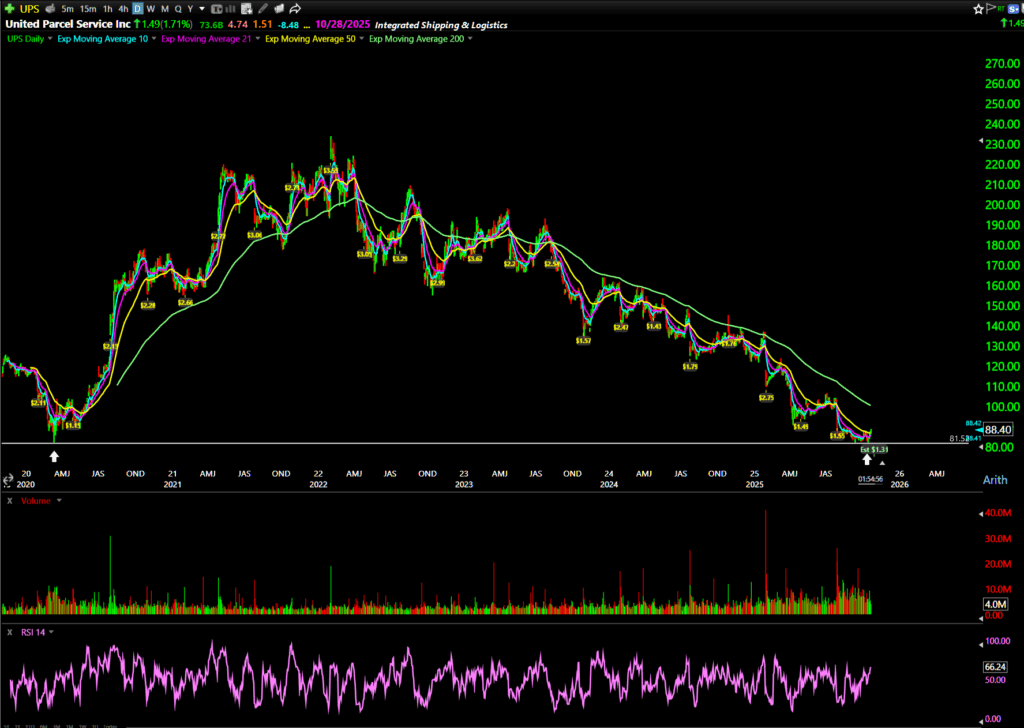This screenshot has width=1024, height=728.
Task: Click the UPS ticker symbol
Action: (28, 8)
